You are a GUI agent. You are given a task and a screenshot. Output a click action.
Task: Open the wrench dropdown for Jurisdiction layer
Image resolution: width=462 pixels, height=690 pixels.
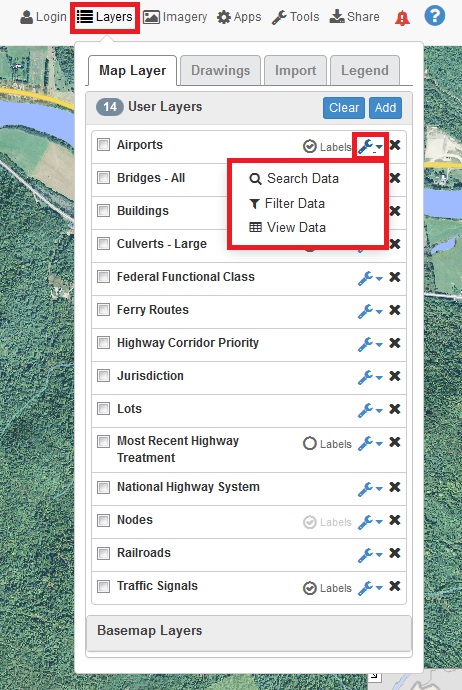[x=370, y=377]
